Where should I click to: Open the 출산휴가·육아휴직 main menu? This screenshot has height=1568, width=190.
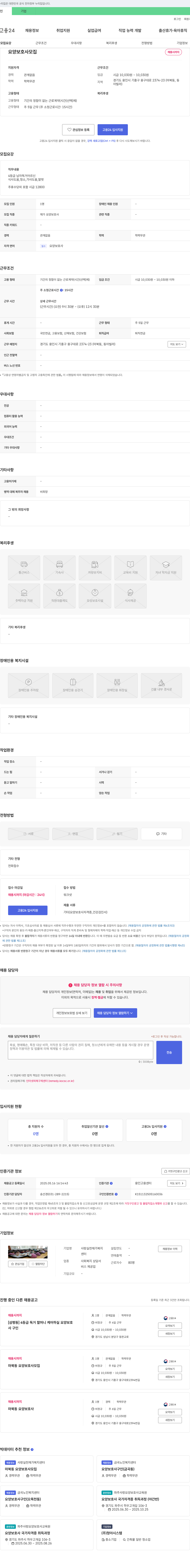click(173, 31)
